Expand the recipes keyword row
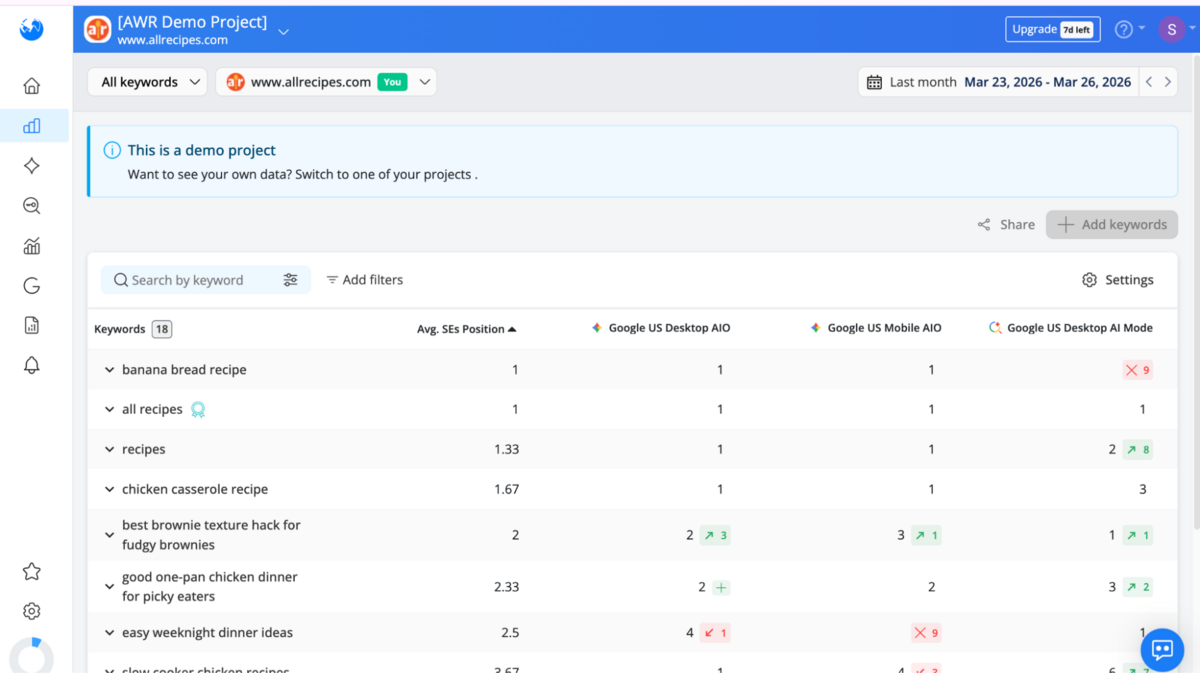 click(109, 450)
